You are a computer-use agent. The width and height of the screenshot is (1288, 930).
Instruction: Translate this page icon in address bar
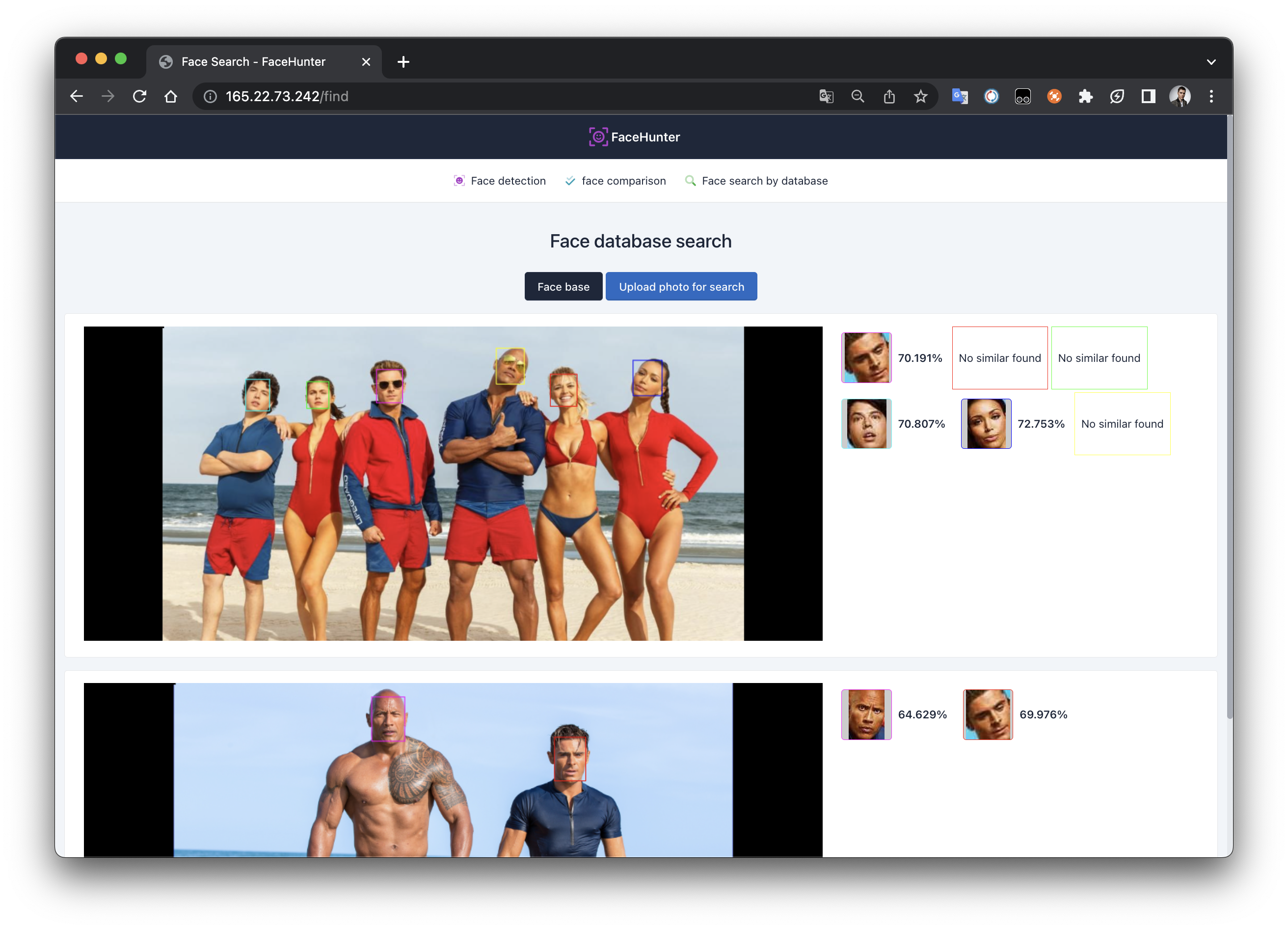pyautogui.click(x=826, y=97)
